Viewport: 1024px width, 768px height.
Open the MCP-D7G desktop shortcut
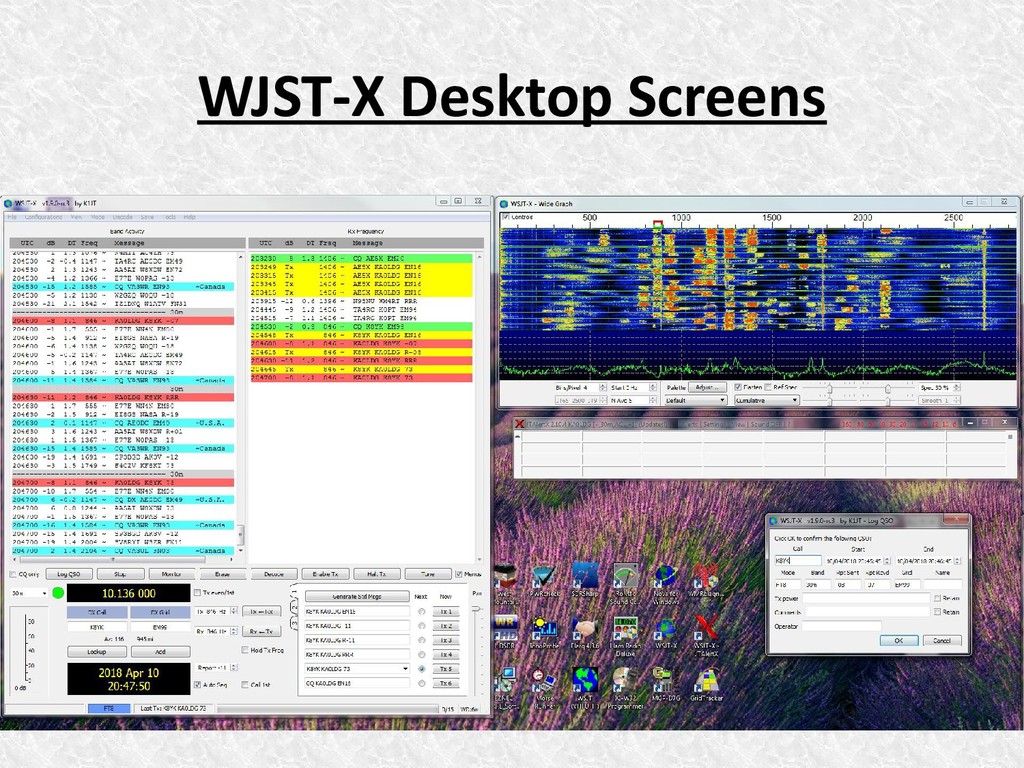665,683
